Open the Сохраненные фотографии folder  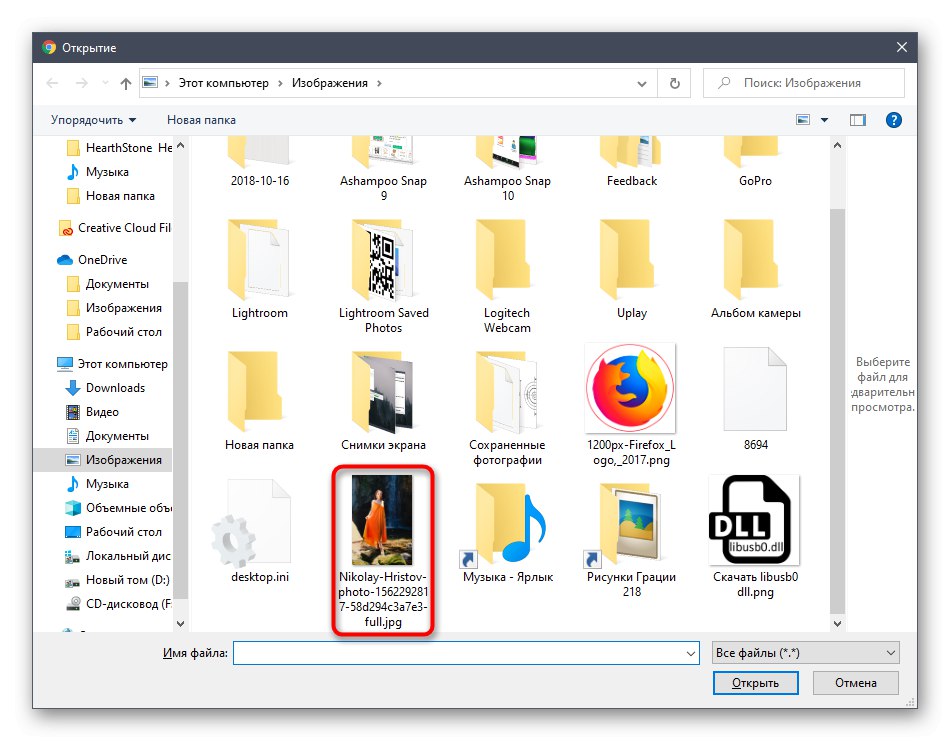507,409
